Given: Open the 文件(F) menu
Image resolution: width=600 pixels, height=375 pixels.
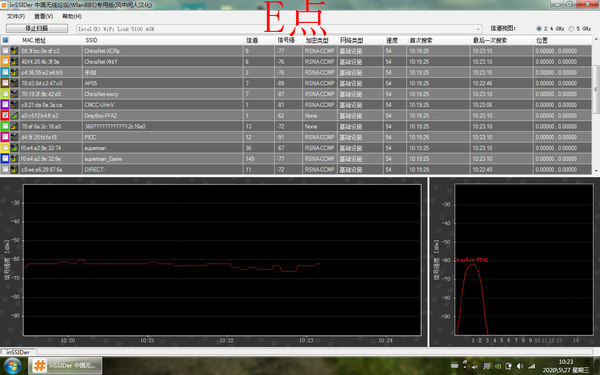Looking at the screenshot, I should click(x=16, y=16).
